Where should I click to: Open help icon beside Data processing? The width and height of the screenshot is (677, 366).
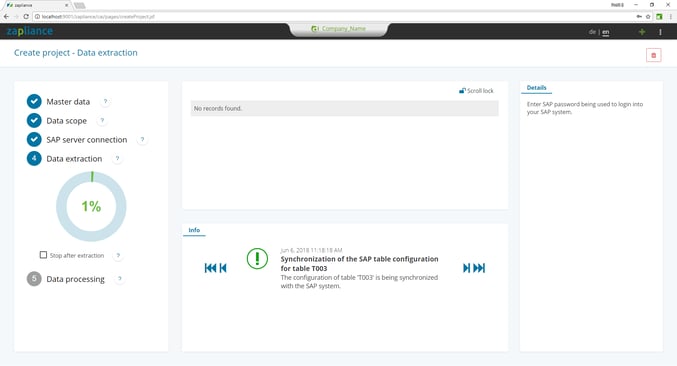coord(120,279)
